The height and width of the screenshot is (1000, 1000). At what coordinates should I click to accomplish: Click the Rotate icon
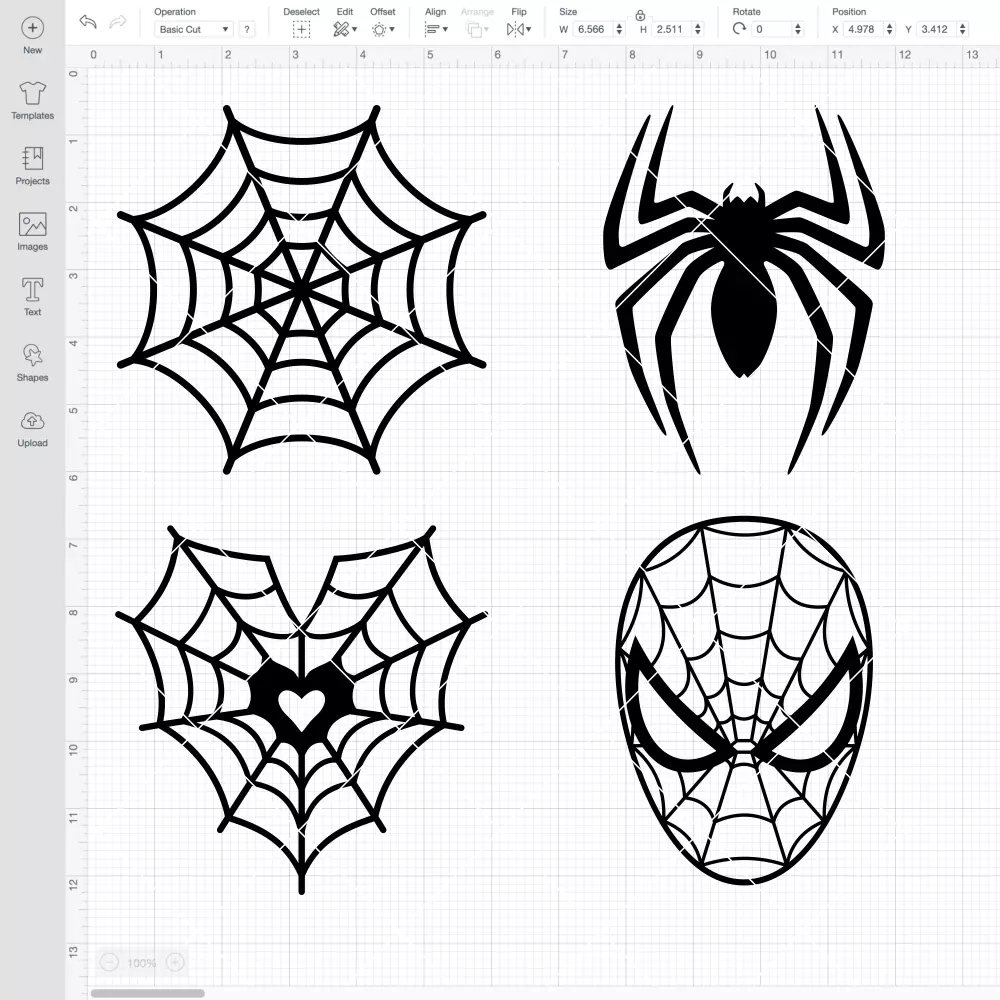(739, 29)
